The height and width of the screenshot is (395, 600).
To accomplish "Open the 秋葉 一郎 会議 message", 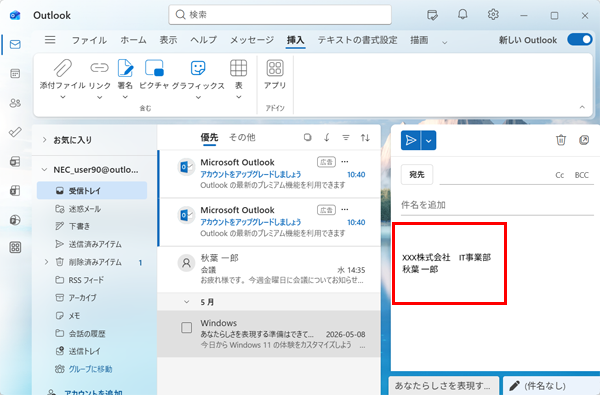I will [269, 269].
